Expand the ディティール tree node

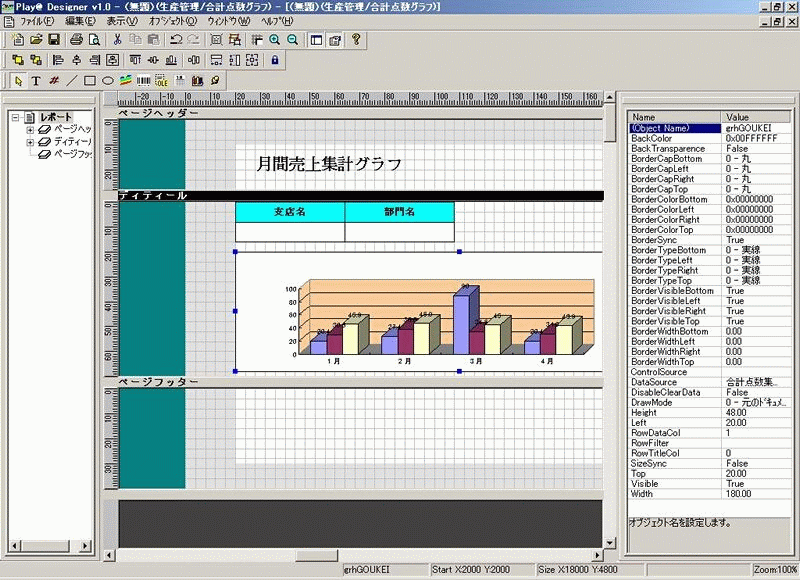[x=30, y=142]
